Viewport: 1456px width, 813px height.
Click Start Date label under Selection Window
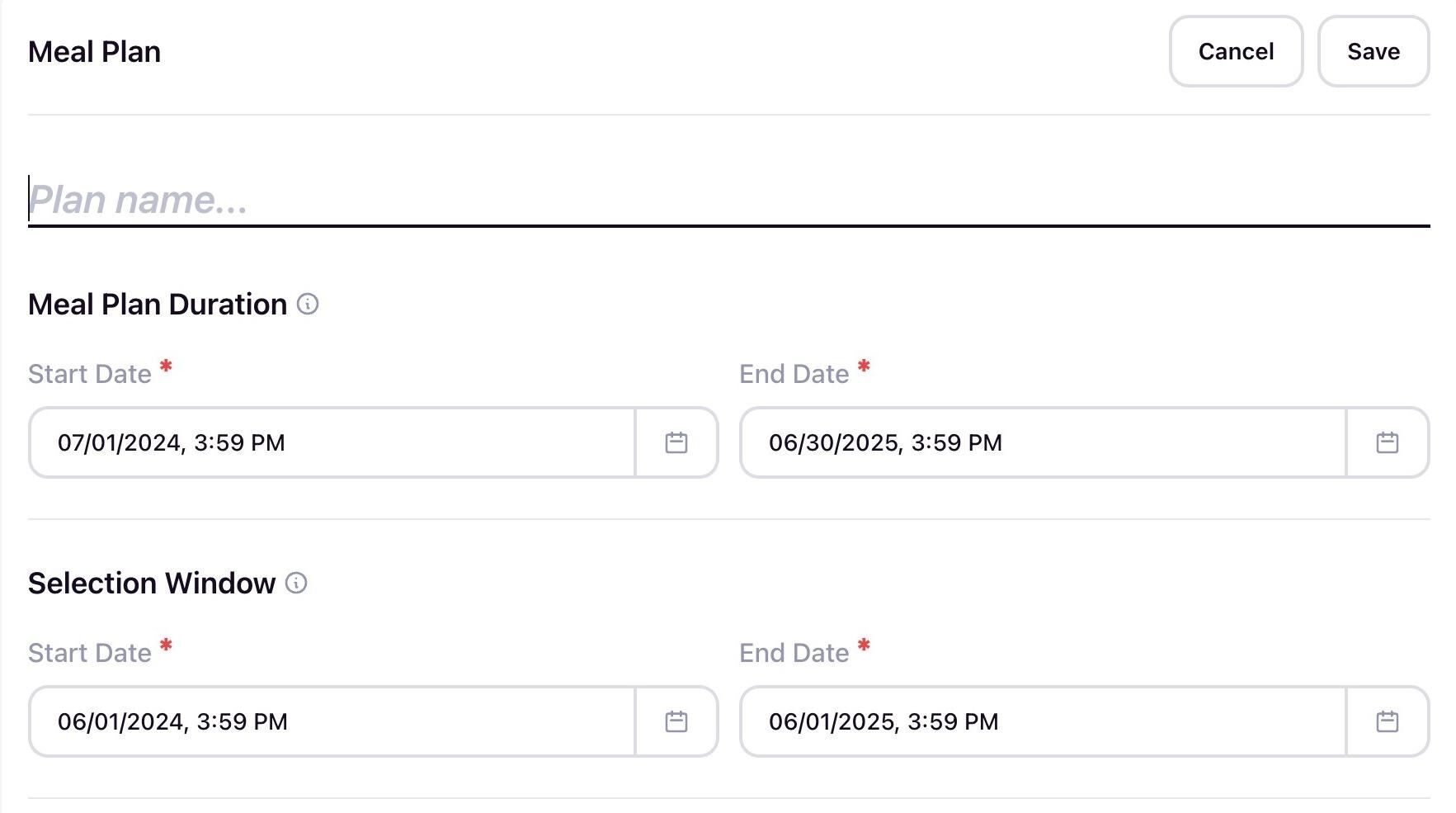[x=90, y=653]
